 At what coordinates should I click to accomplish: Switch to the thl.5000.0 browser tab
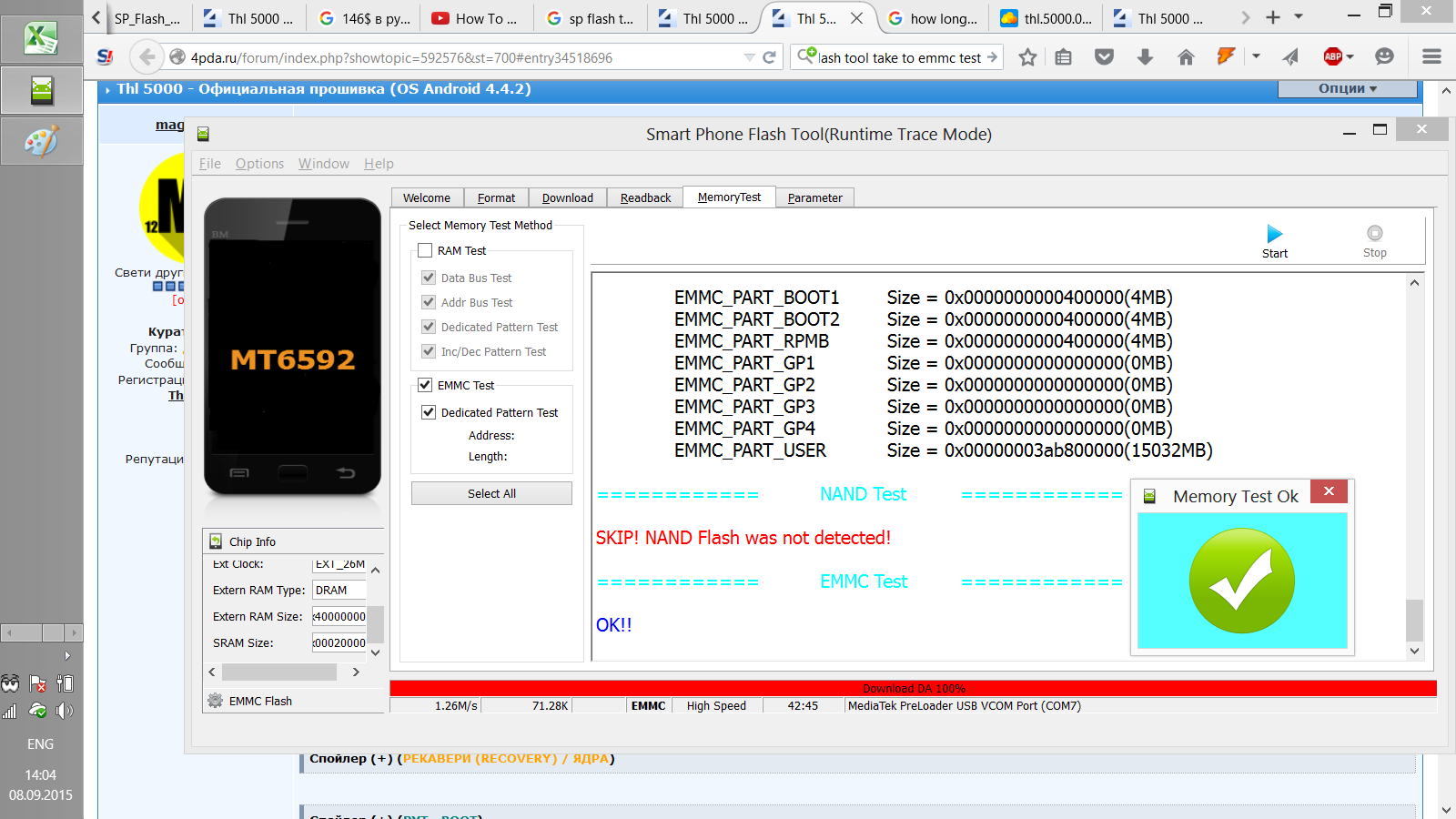pos(1046,18)
